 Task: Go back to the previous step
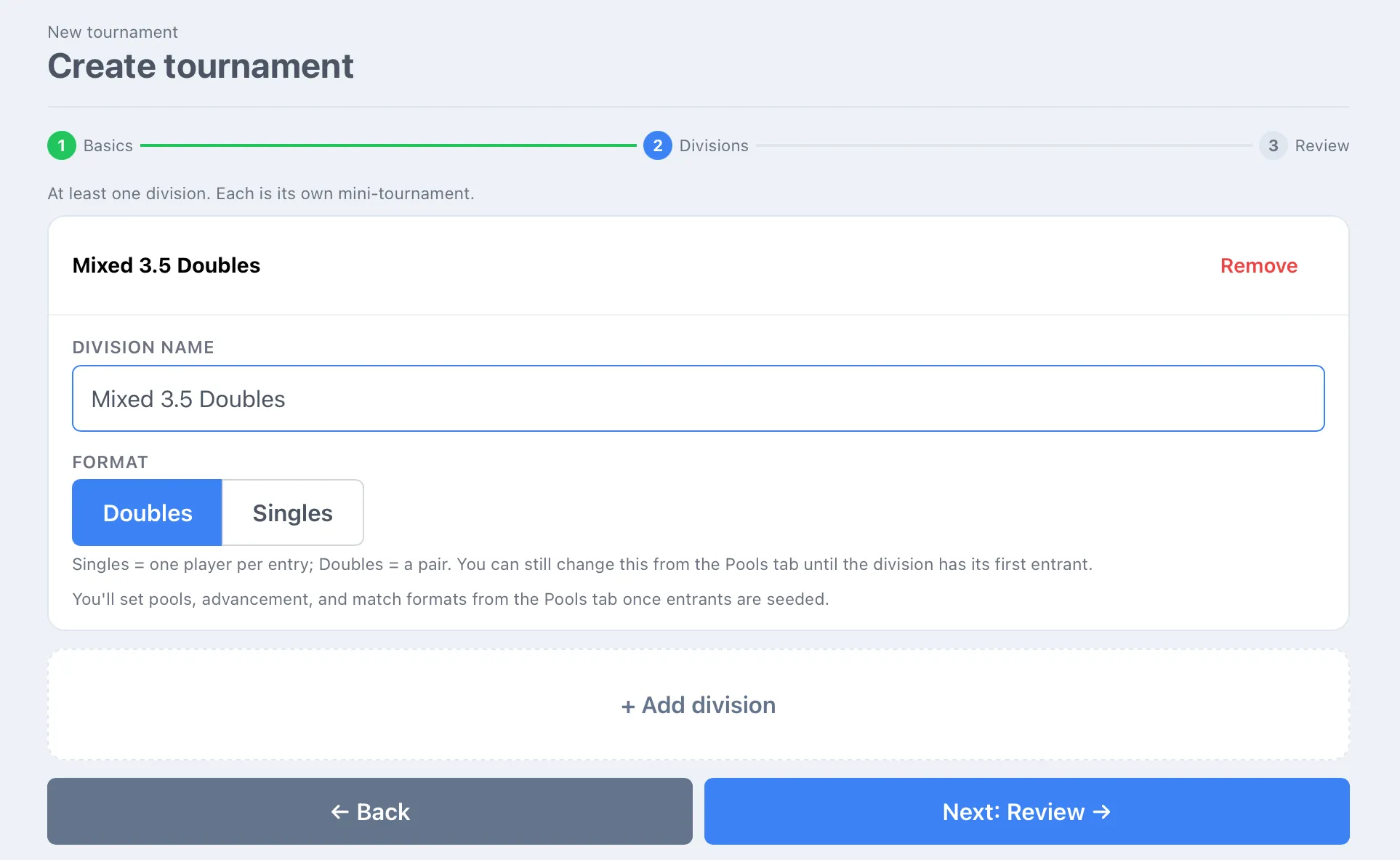(369, 811)
